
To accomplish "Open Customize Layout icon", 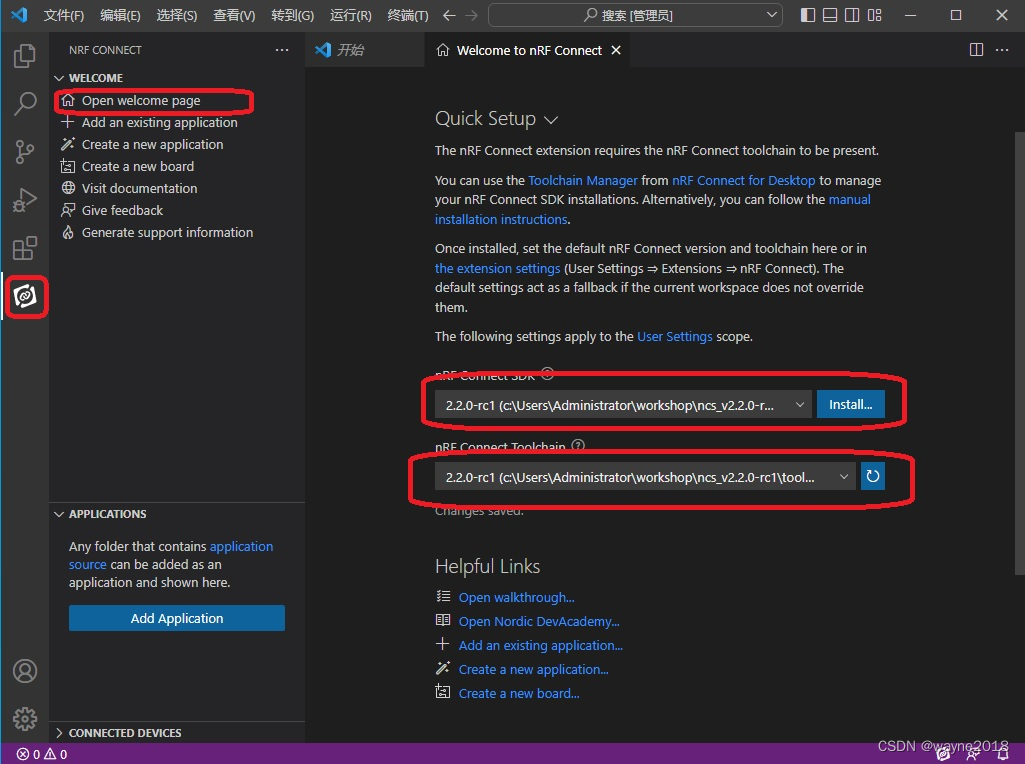I will click(x=875, y=15).
